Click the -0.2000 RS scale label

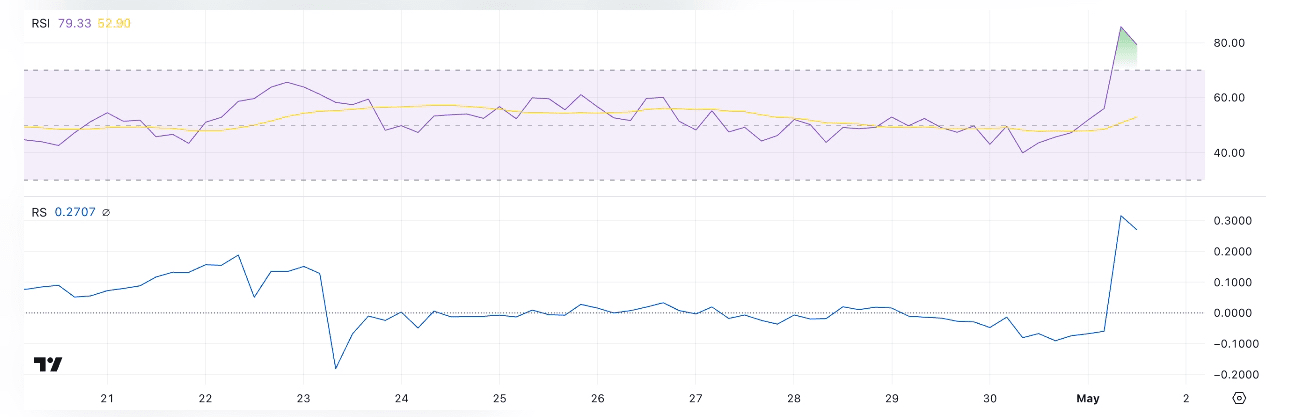tap(1229, 375)
